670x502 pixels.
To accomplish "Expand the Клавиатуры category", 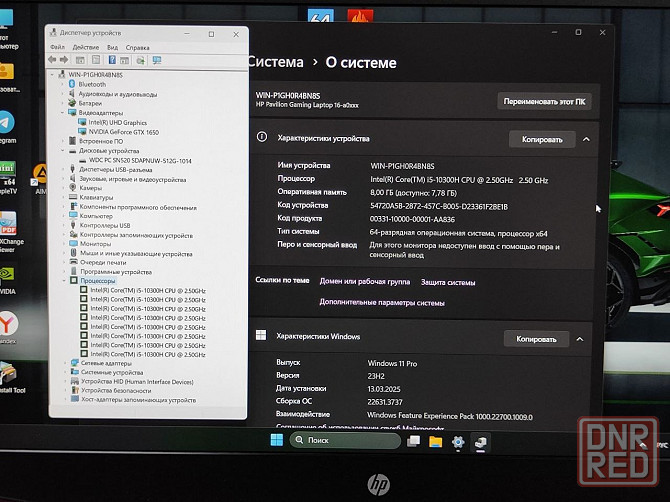I will (63, 197).
